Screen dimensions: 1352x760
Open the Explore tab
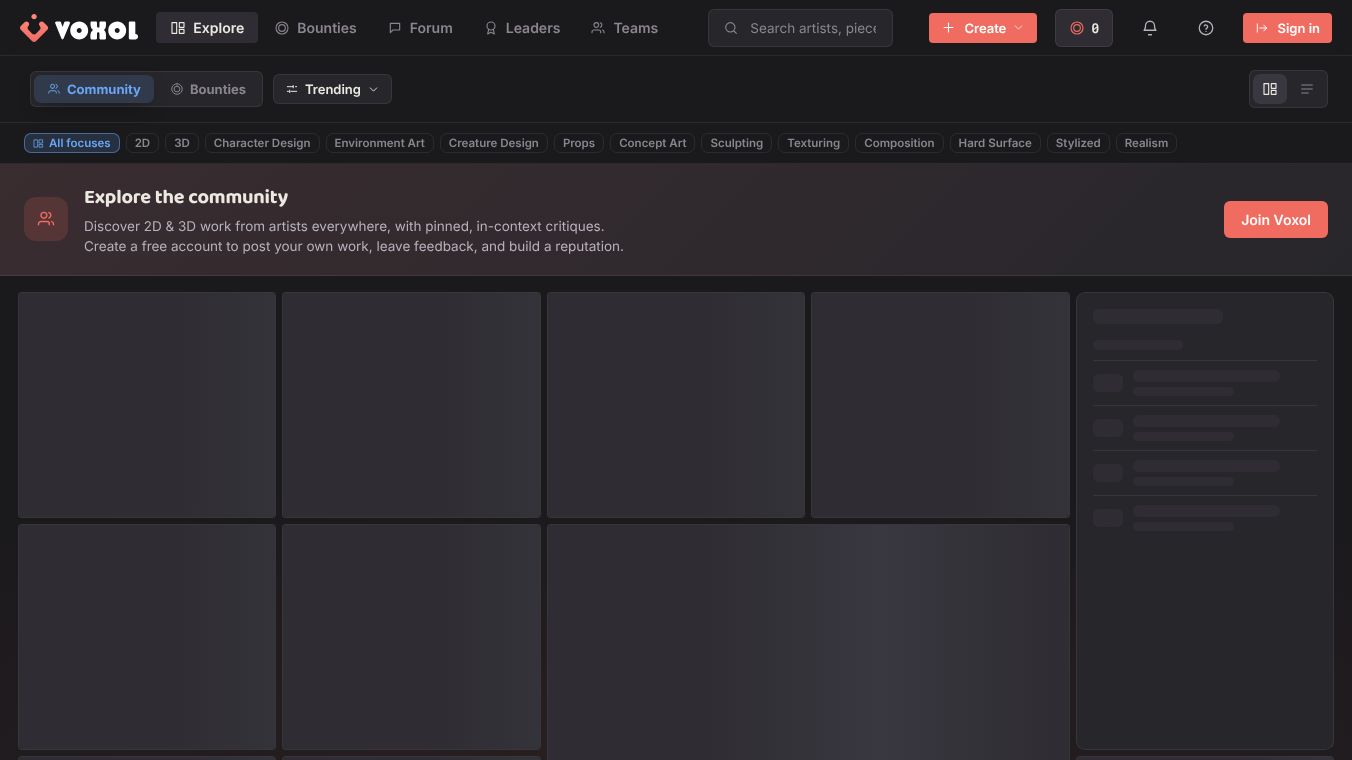(207, 28)
